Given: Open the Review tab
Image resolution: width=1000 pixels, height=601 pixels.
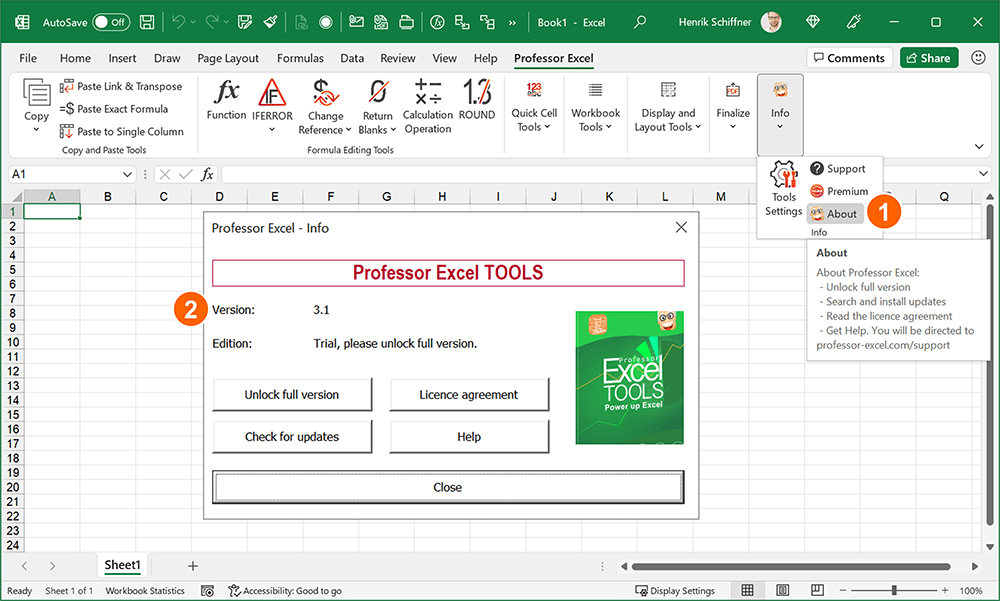Looking at the screenshot, I should pyautogui.click(x=397, y=58).
